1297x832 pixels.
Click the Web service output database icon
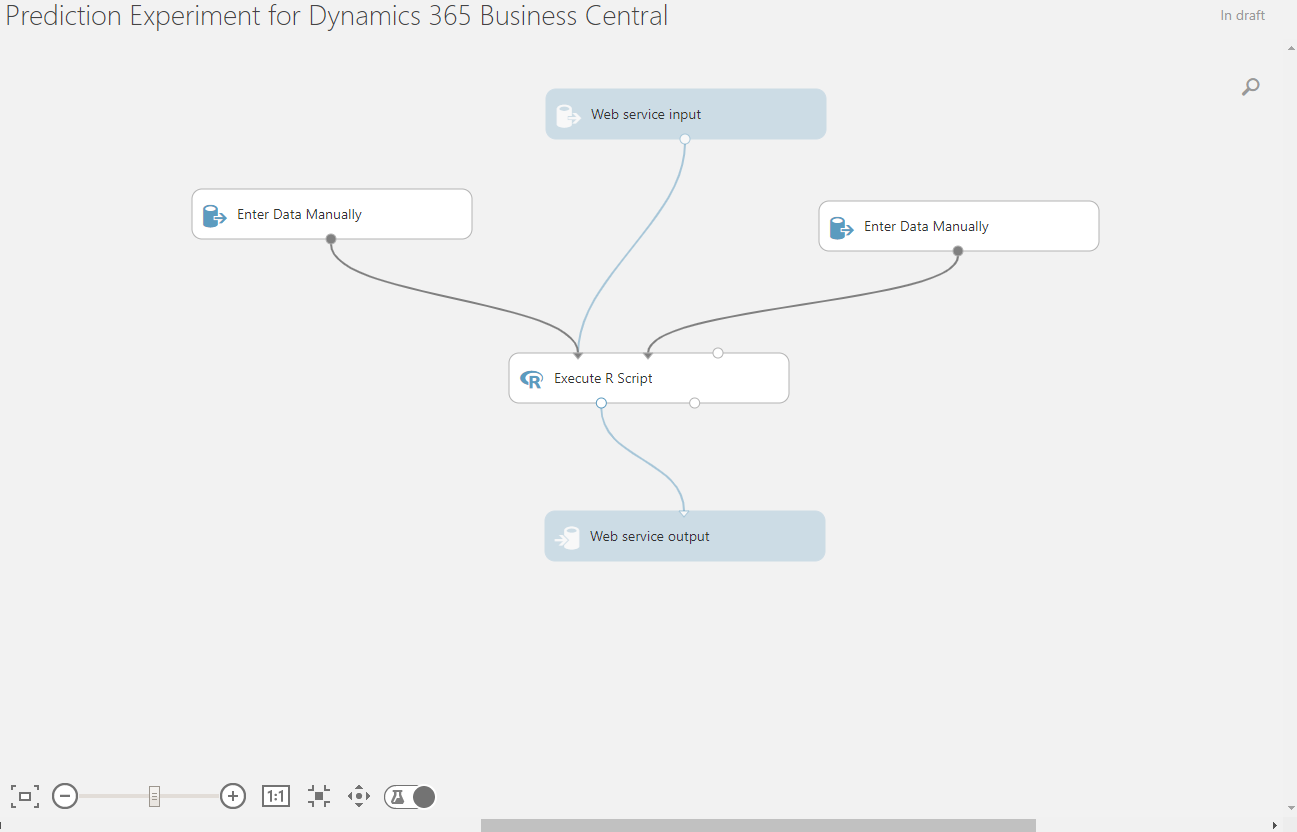pyautogui.click(x=567, y=537)
